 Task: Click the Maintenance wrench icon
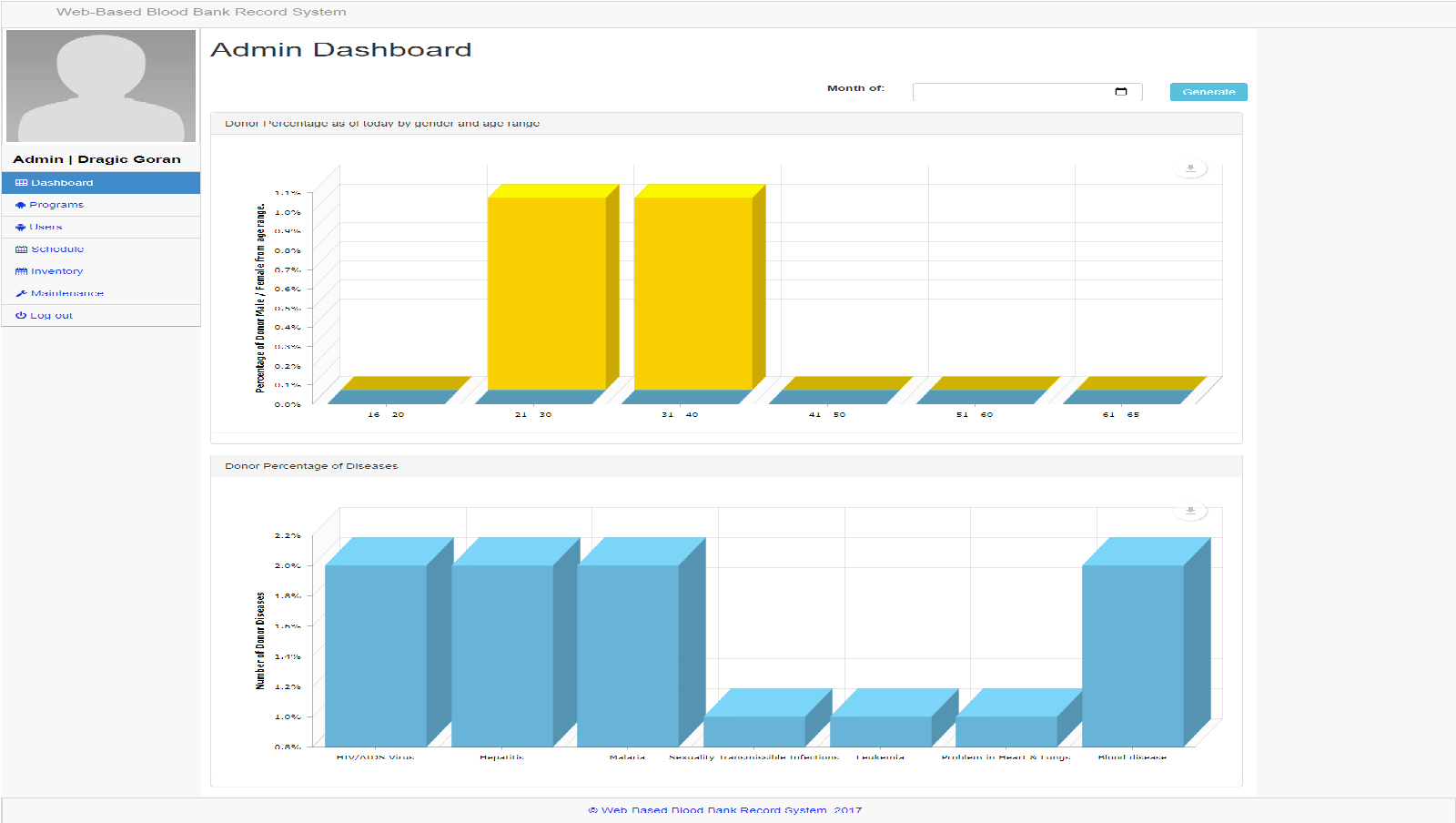pos(21,293)
